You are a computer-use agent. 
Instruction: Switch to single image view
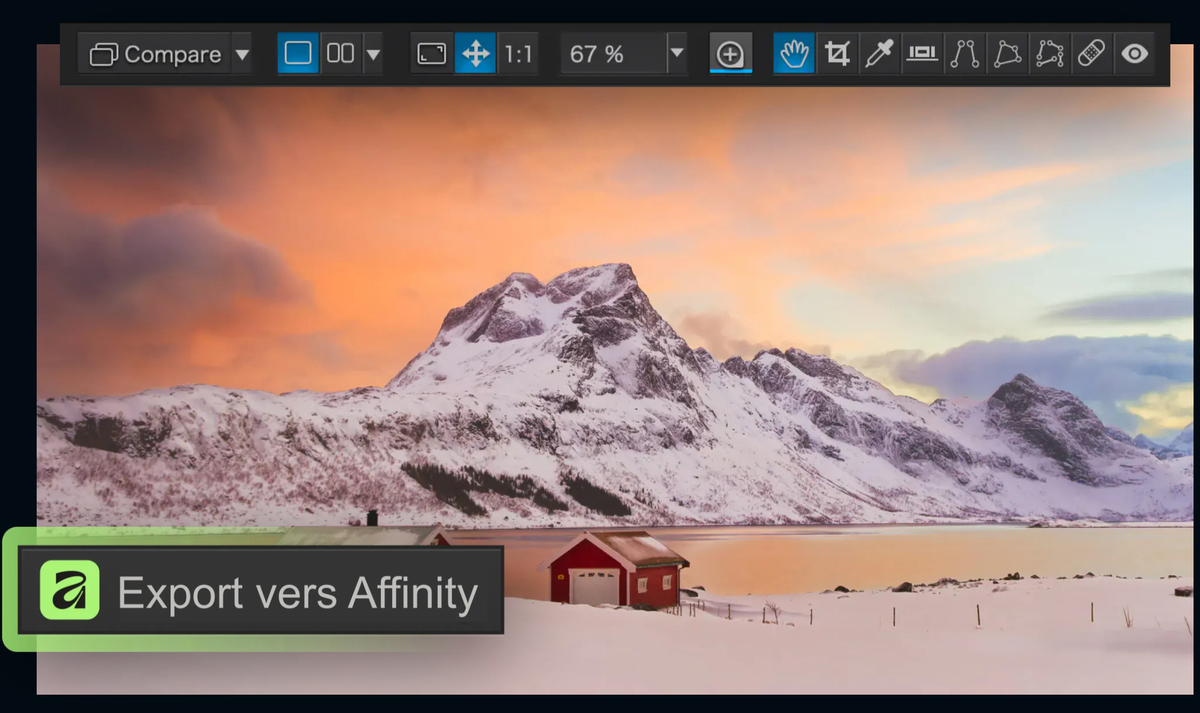point(298,54)
